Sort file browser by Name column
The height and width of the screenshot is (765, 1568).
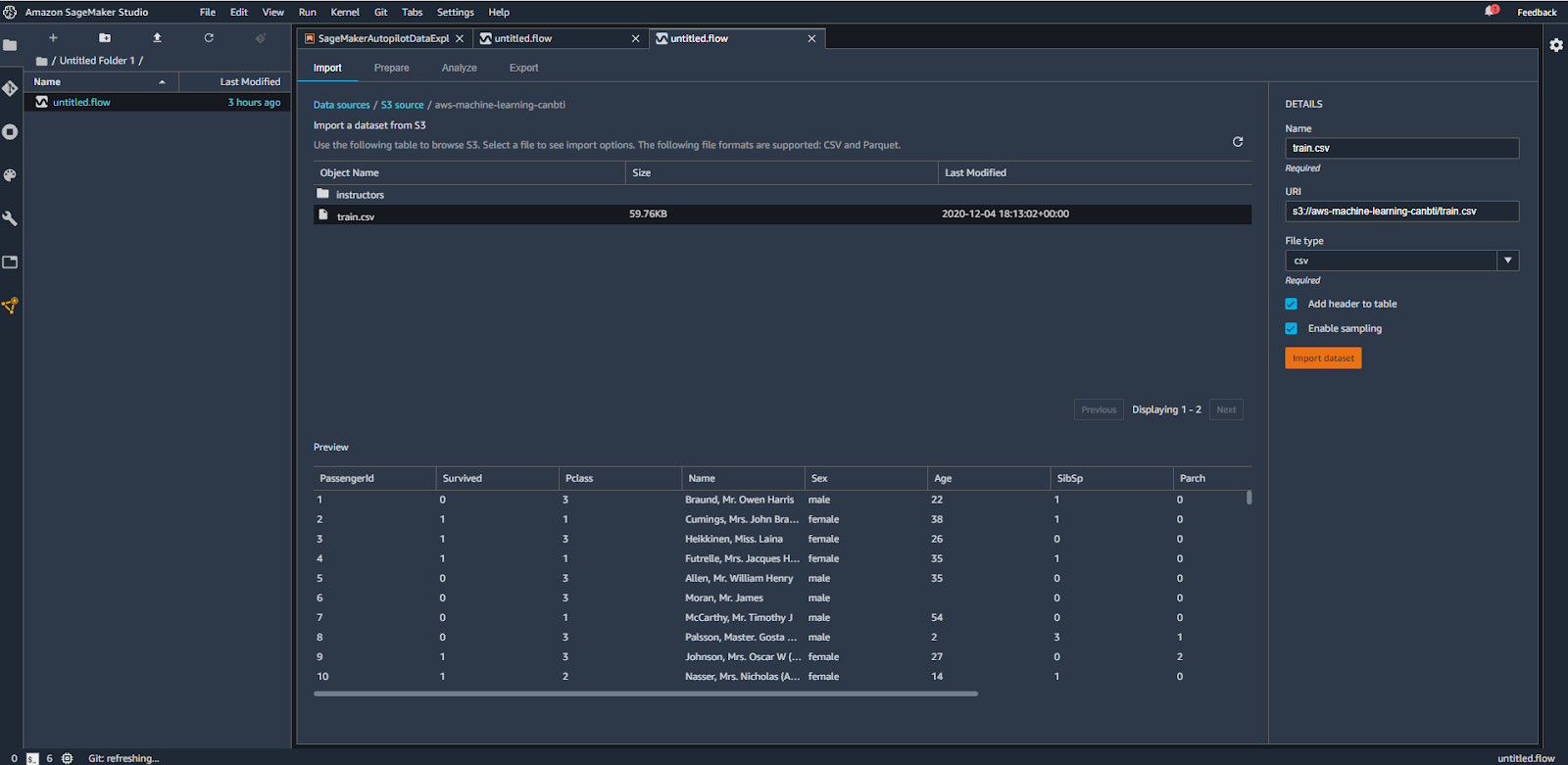pyautogui.click(x=47, y=82)
